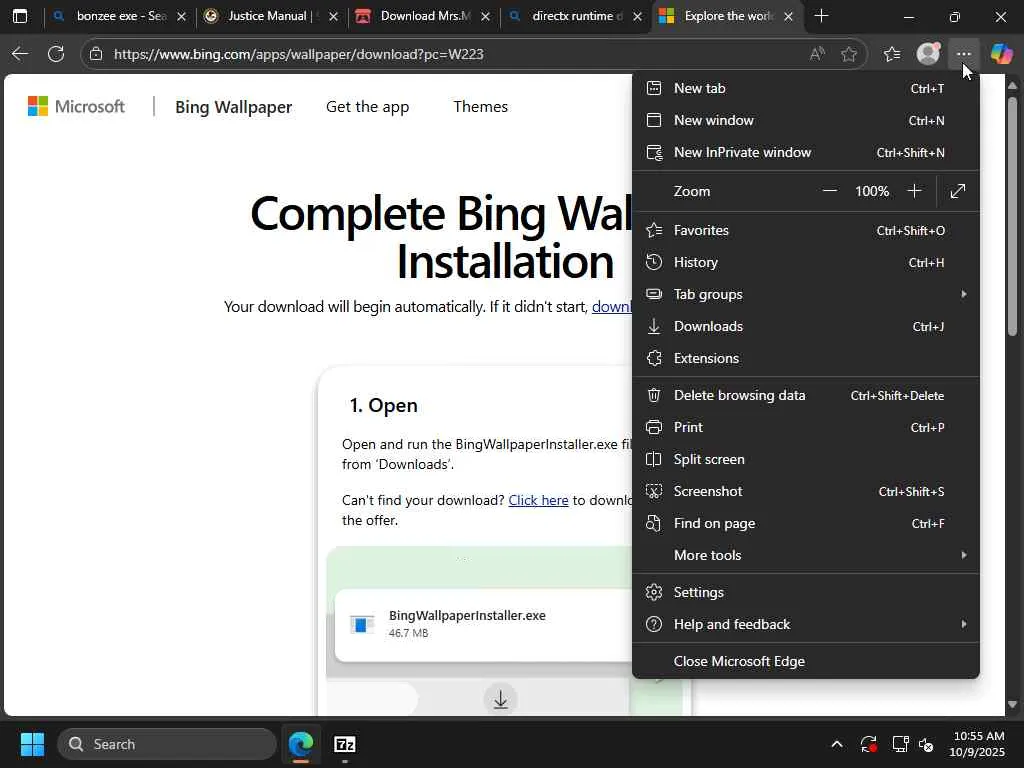
Task: Add this page to favorites star
Action: [849, 54]
